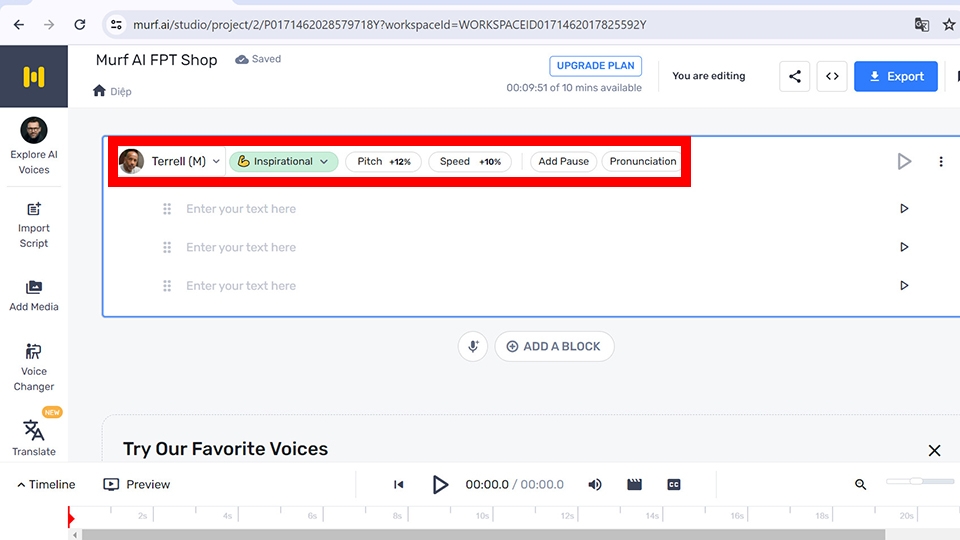Open the embed code icon

point(831,76)
